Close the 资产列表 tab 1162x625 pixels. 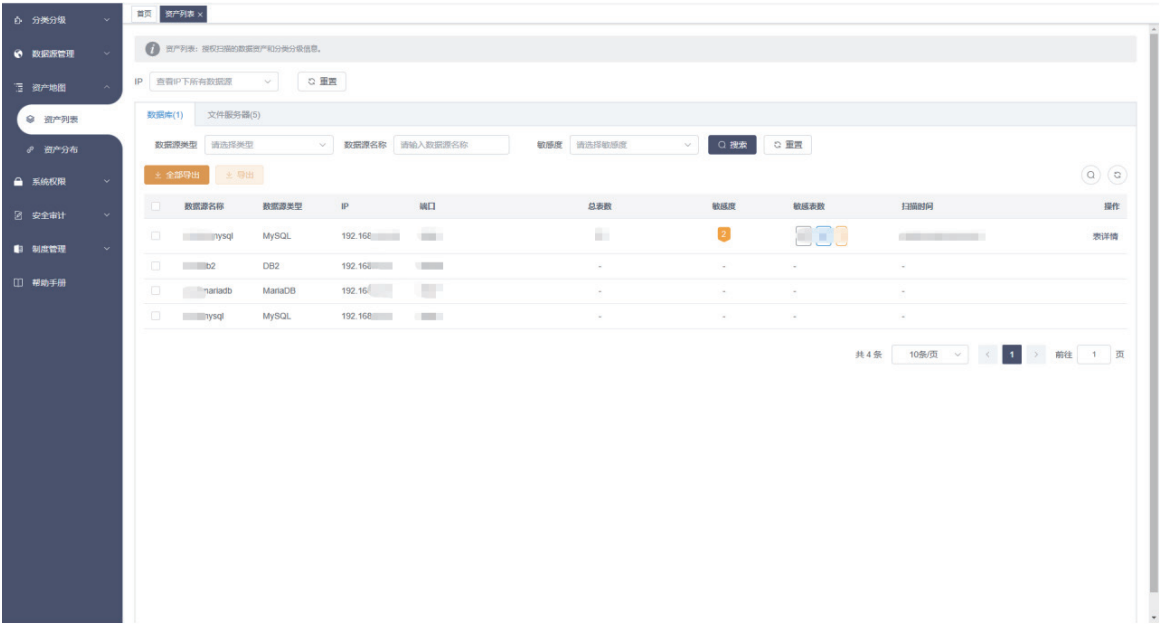point(201,14)
